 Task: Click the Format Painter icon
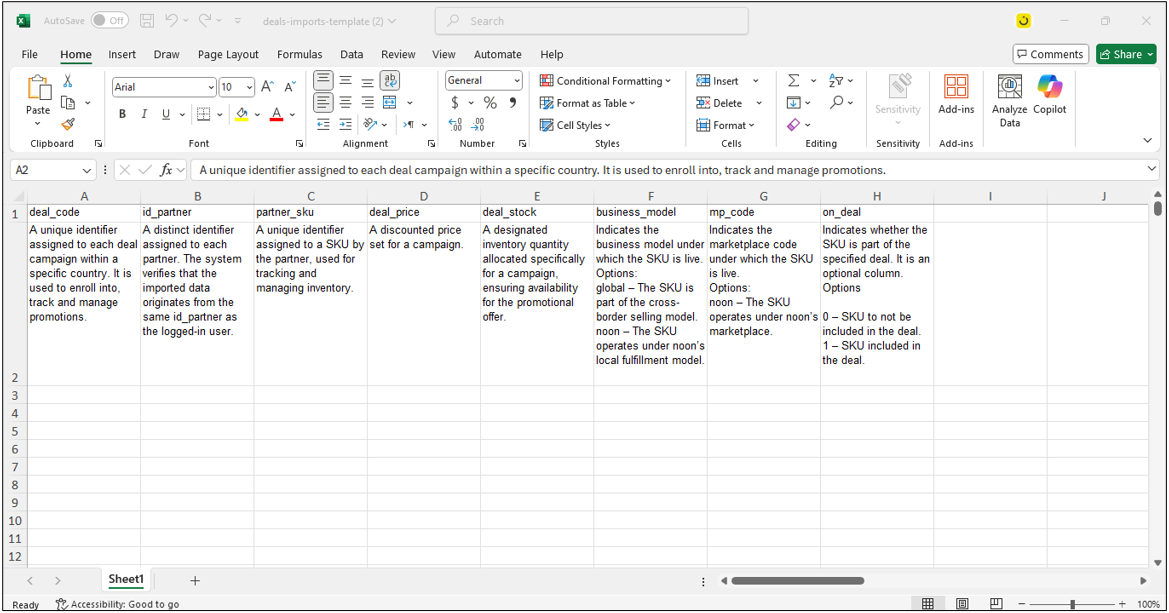point(68,125)
